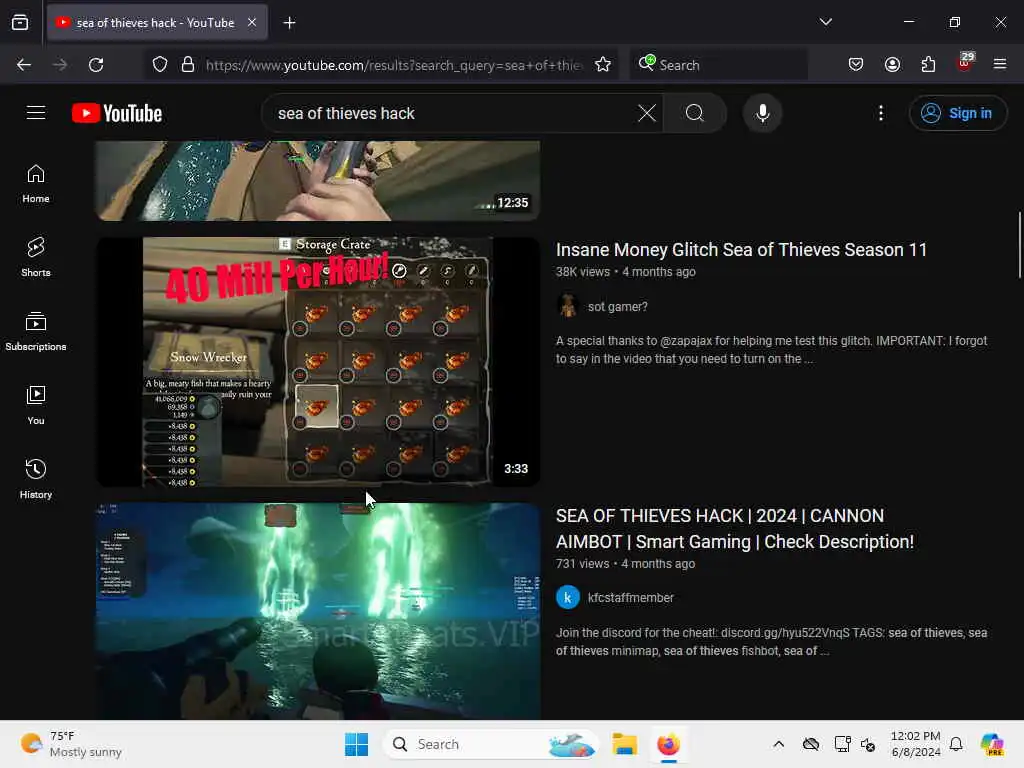List all tabs dropdown arrow
The image size is (1024, 768).
825,22
